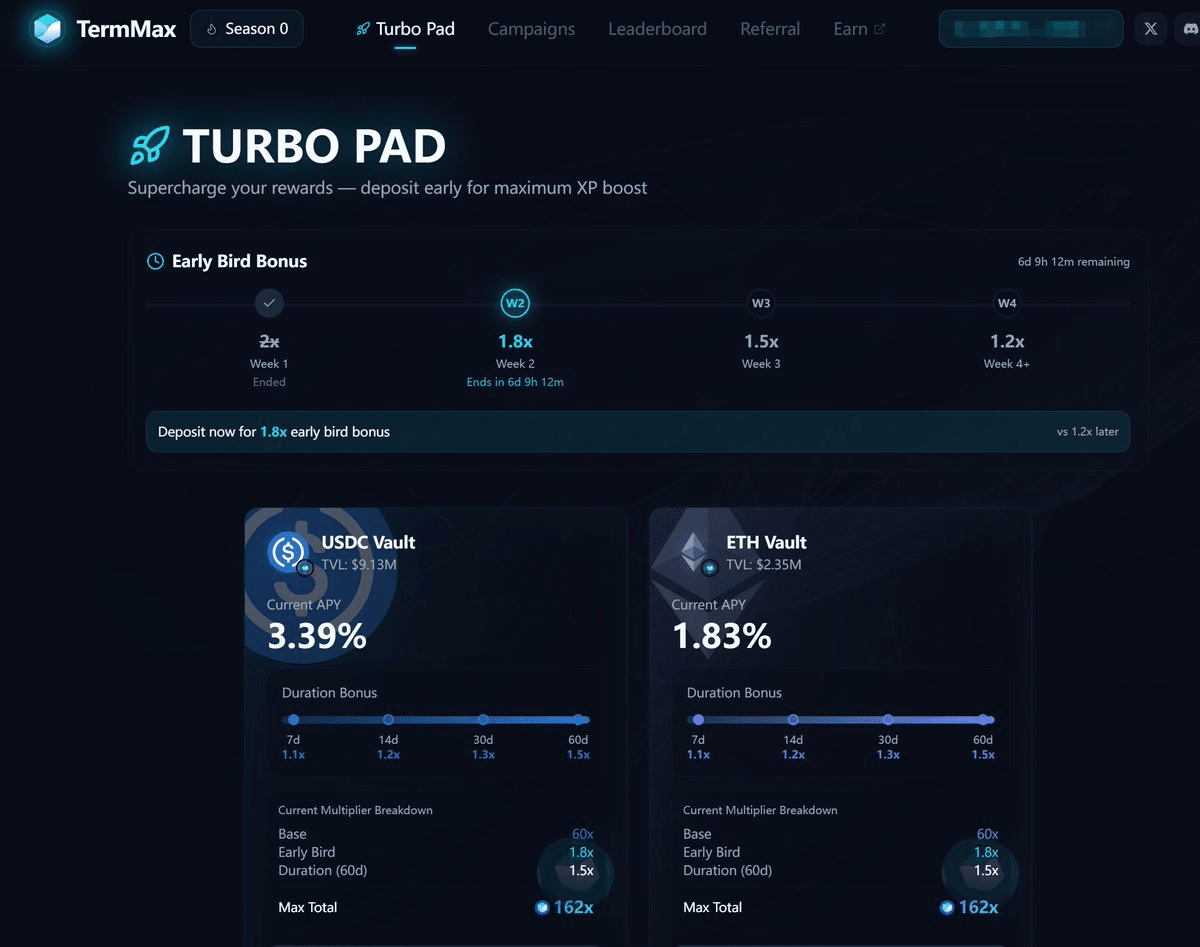Click USDC vault Duration (60d) row label

tap(323, 871)
